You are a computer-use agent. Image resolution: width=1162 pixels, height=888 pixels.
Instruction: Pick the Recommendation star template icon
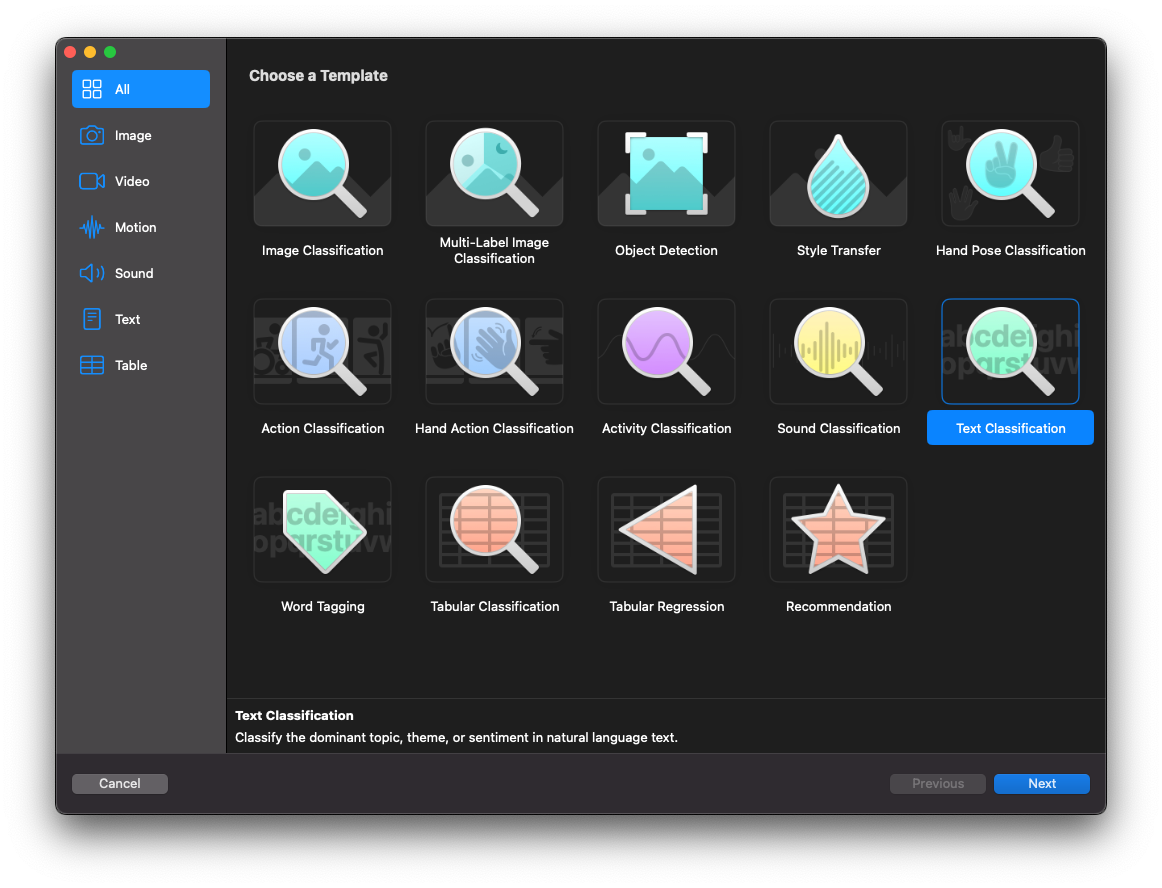(x=838, y=530)
